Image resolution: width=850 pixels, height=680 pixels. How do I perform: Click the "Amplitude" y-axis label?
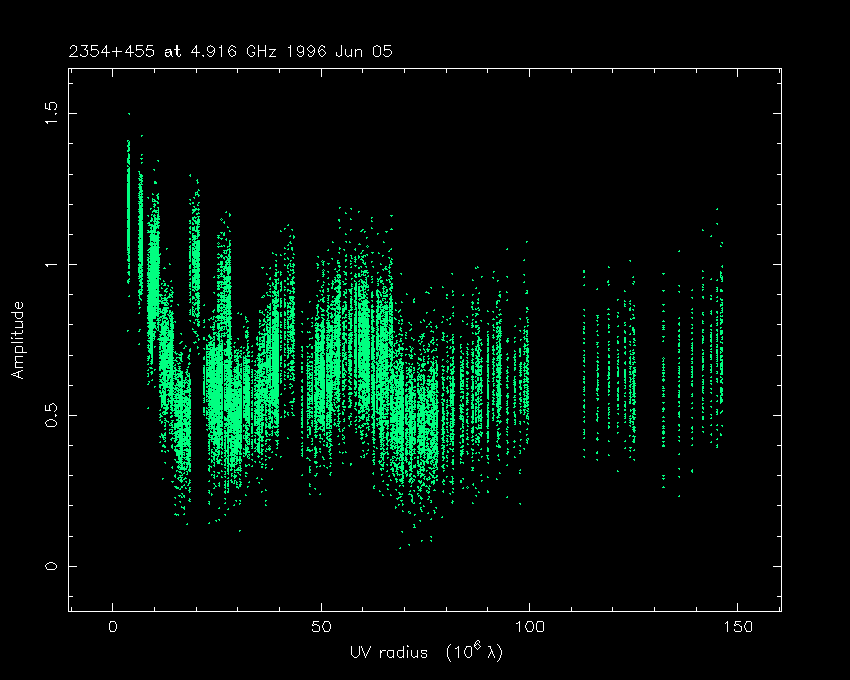pos(17,340)
